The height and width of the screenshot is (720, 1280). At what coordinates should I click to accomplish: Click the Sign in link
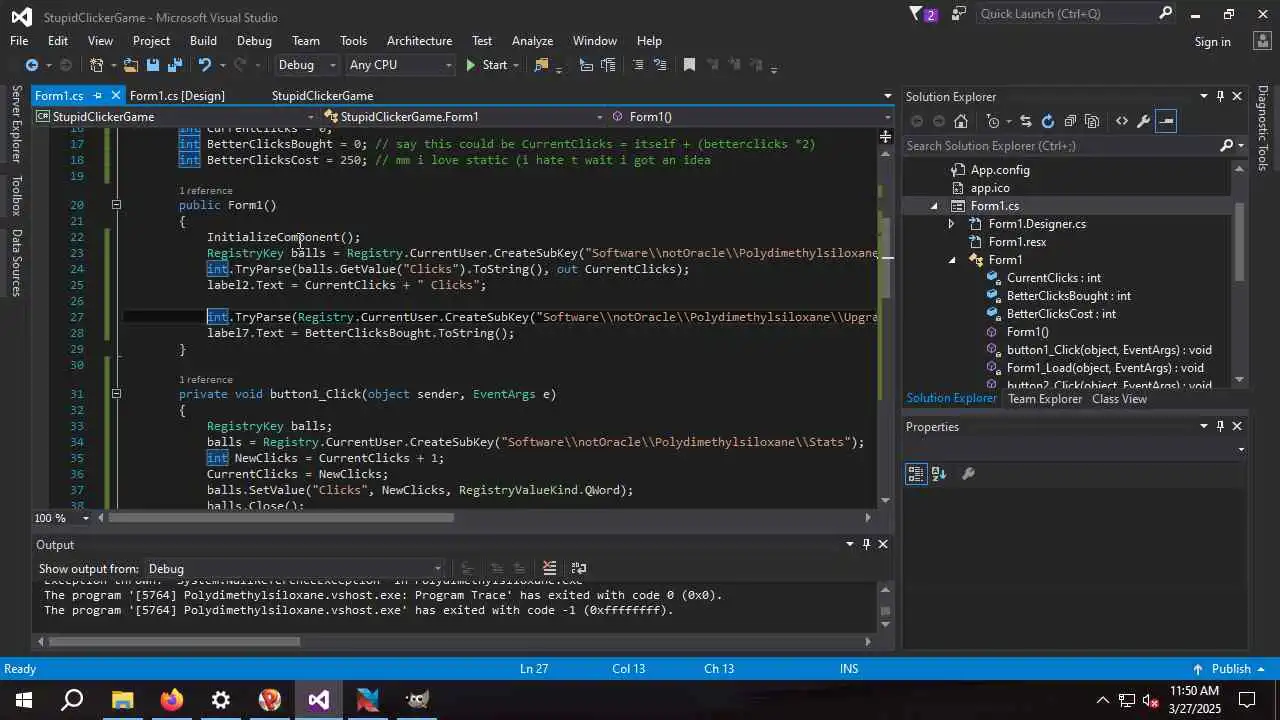tap(1212, 42)
